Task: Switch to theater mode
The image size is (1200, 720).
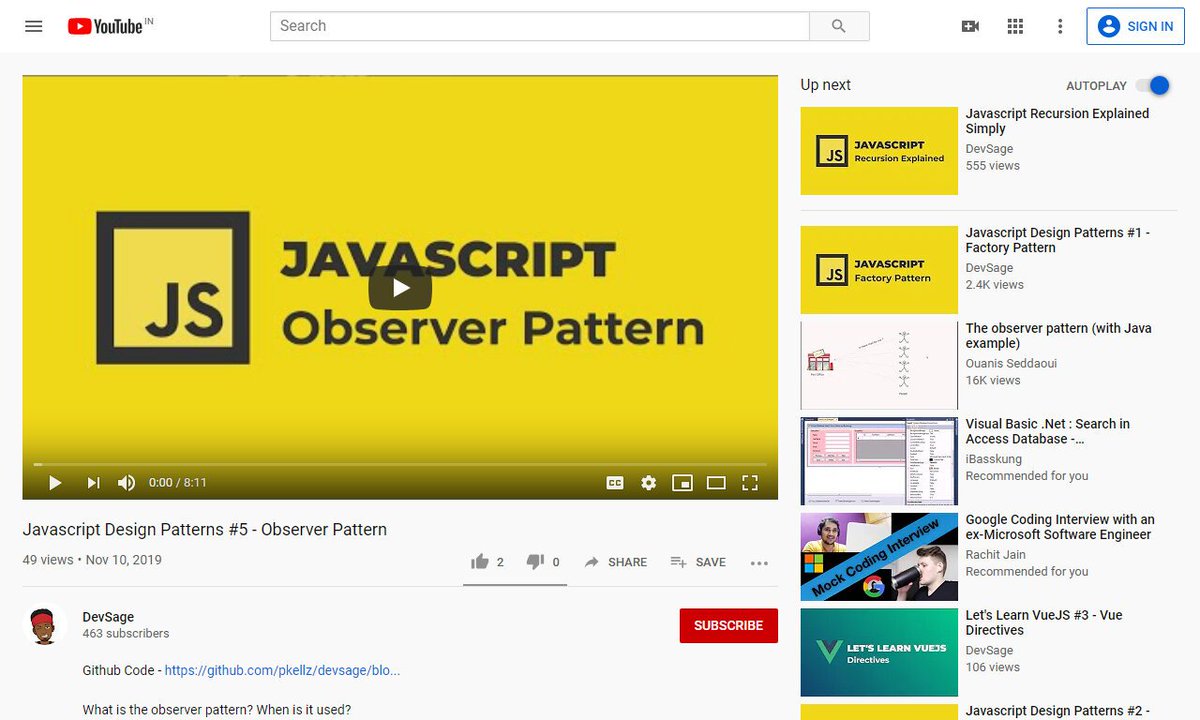Action: (716, 483)
